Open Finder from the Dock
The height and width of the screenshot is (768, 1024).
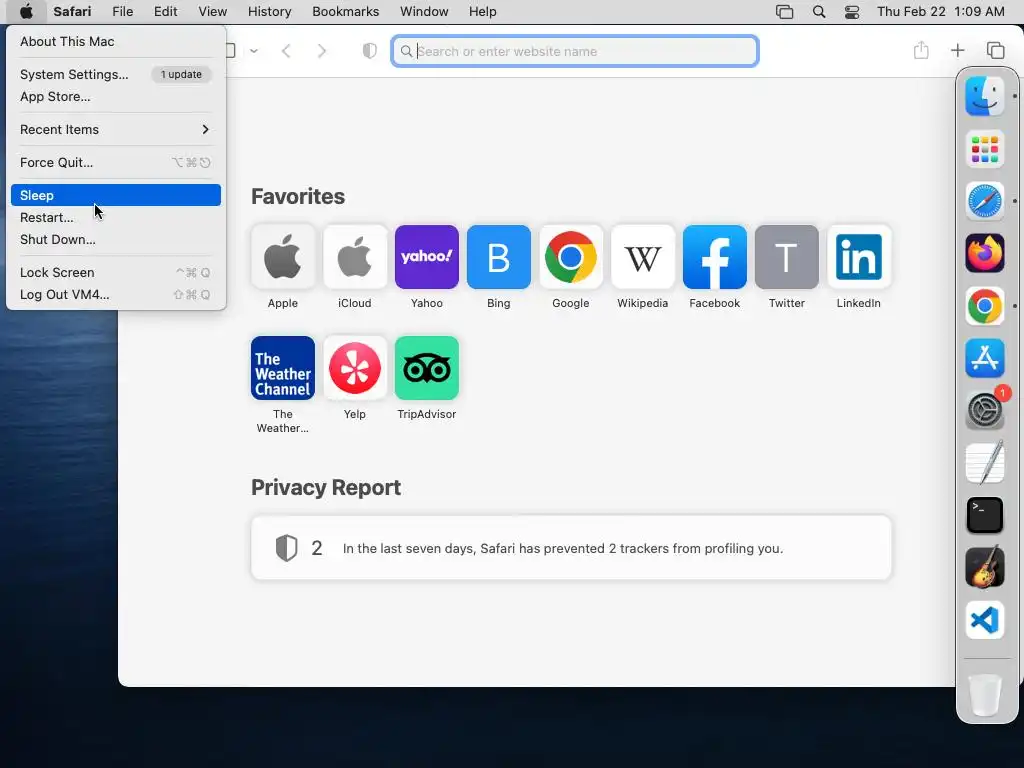[x=985, y=96]
